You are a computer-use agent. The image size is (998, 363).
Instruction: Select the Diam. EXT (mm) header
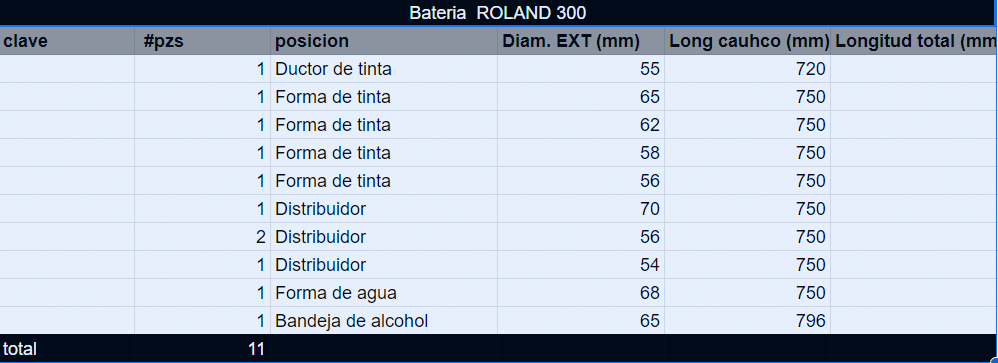[x=581, y=41]
